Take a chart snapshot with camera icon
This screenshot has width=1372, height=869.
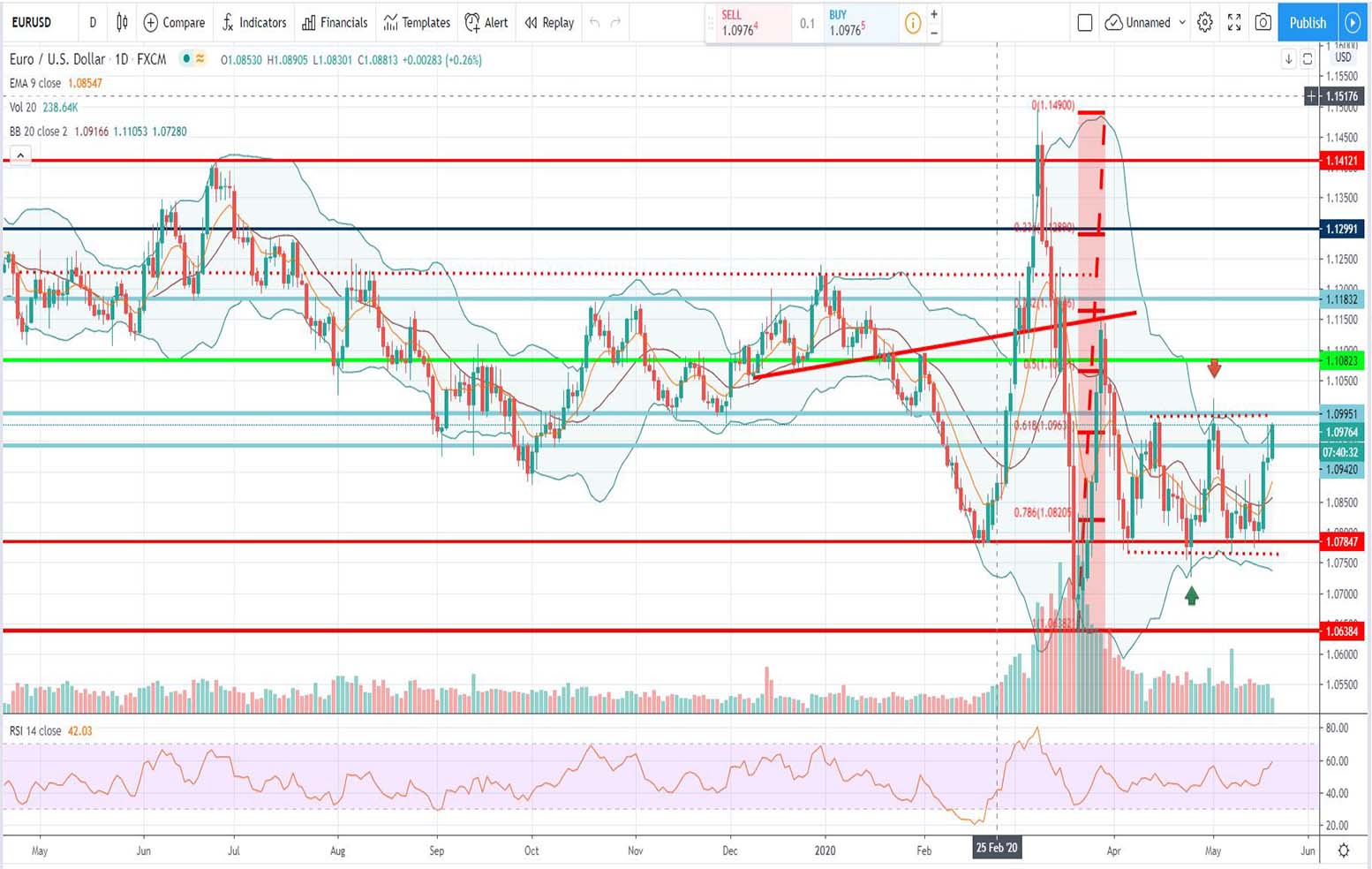pyautogui.click(x=1263, y=23)
